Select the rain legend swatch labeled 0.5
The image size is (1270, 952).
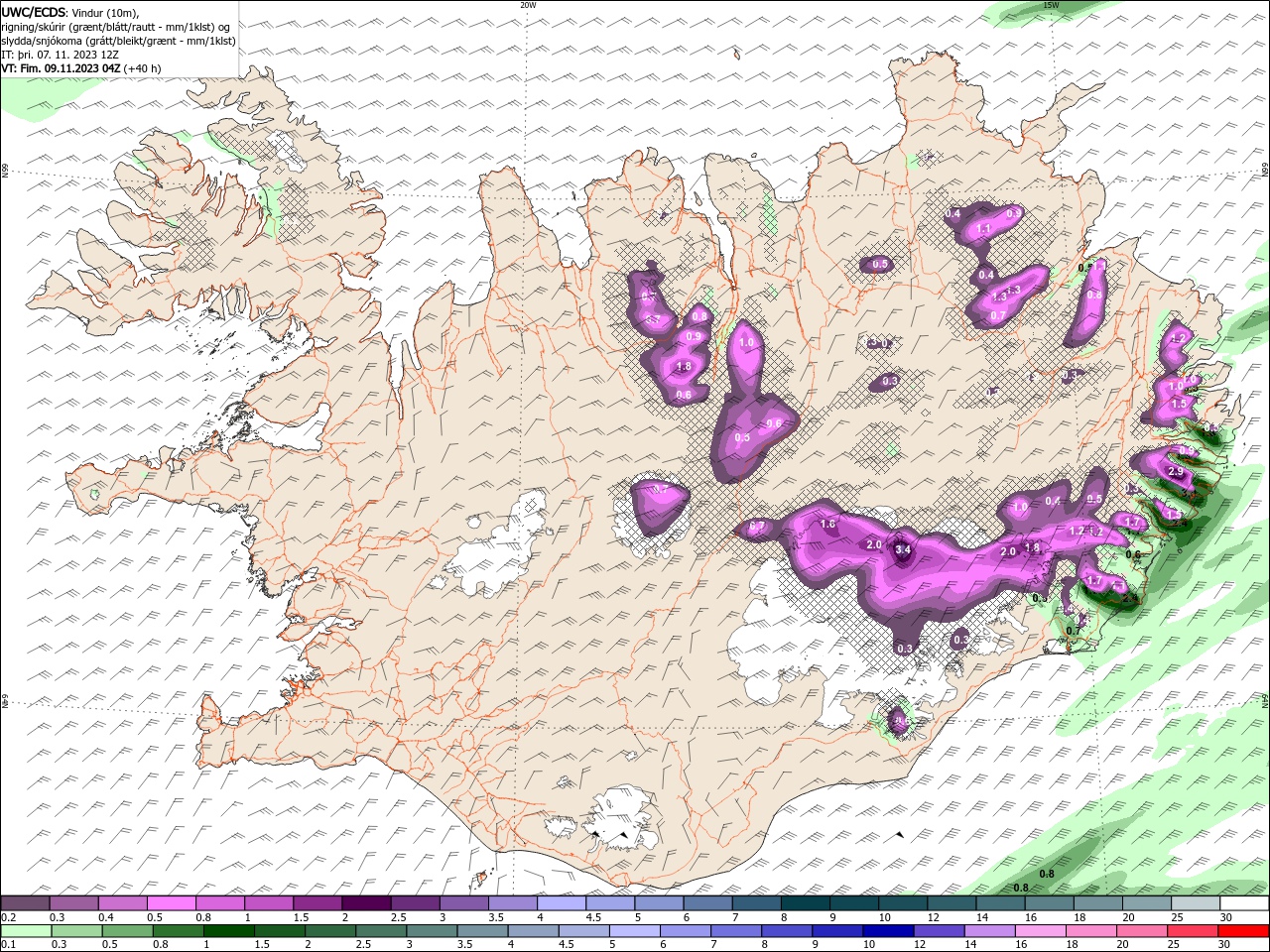tap(127, 931)
